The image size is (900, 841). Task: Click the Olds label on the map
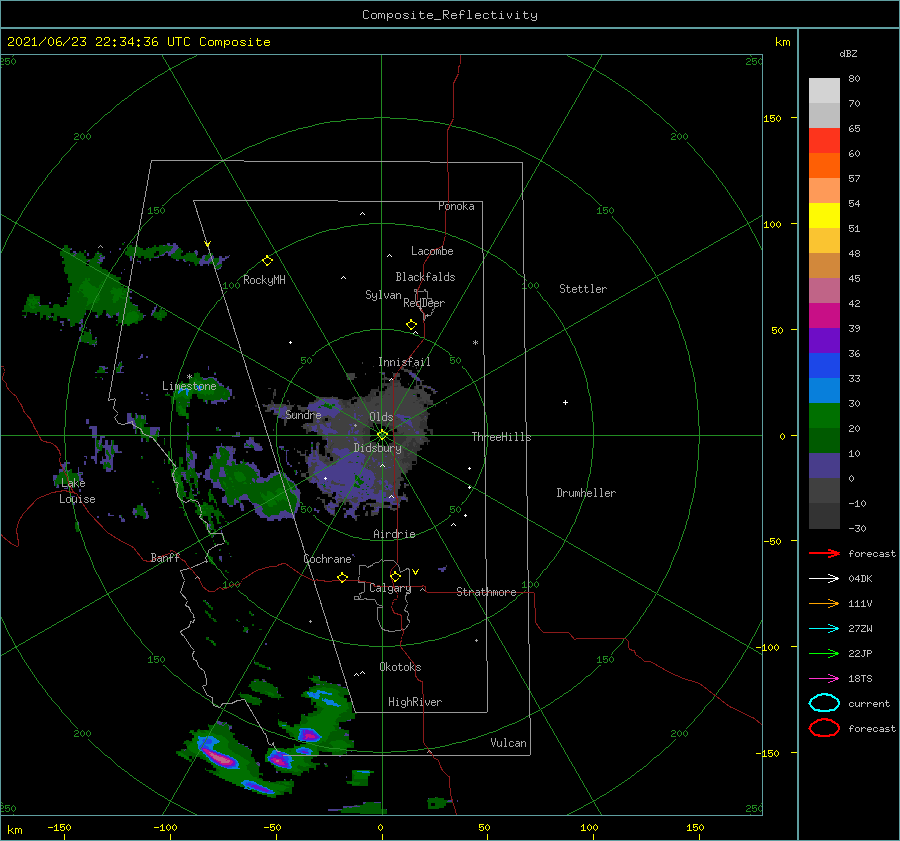(381, 417)
